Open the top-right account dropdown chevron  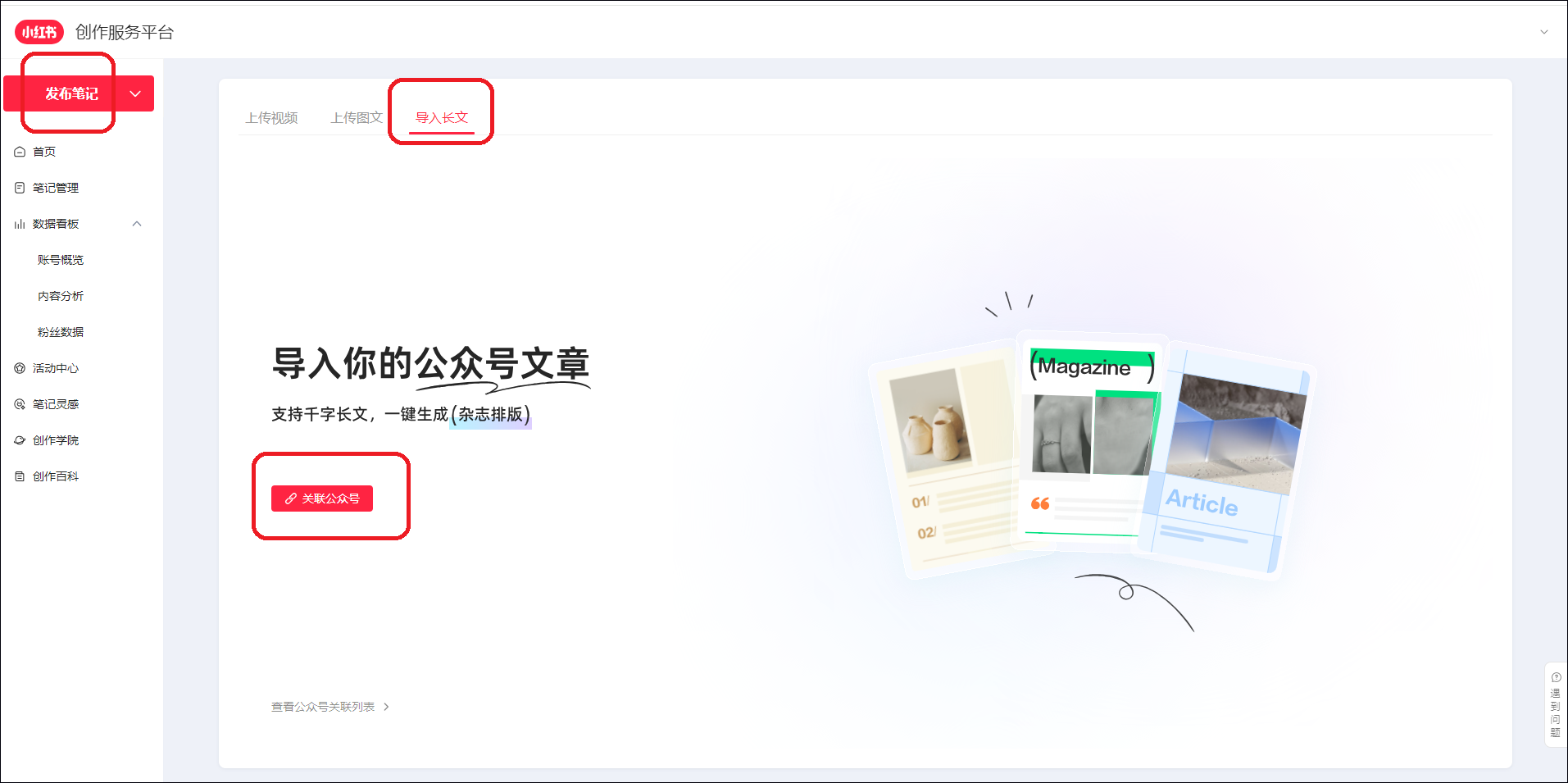click(1544, 32)
